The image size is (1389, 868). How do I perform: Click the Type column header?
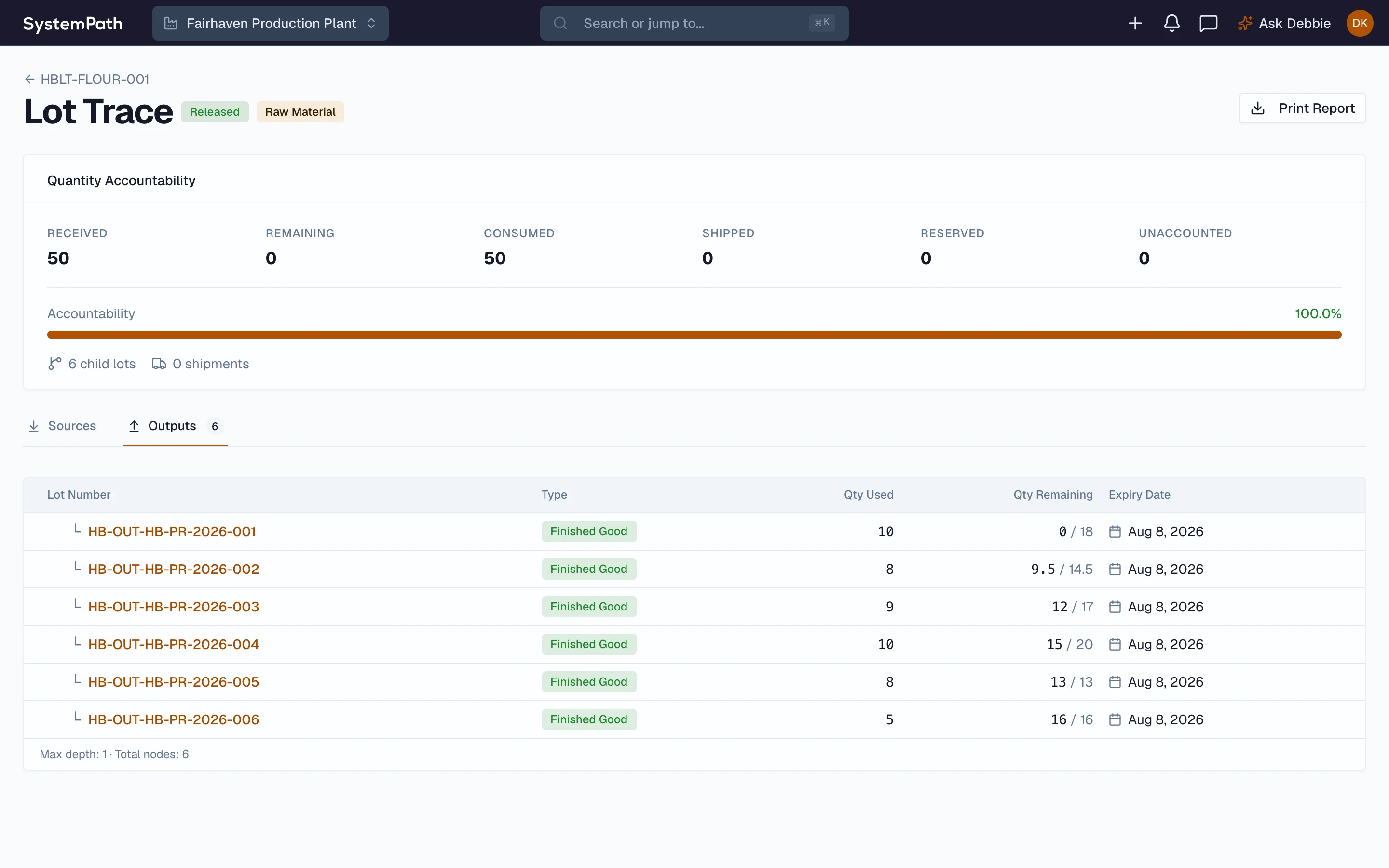click(x=555, y=495)
